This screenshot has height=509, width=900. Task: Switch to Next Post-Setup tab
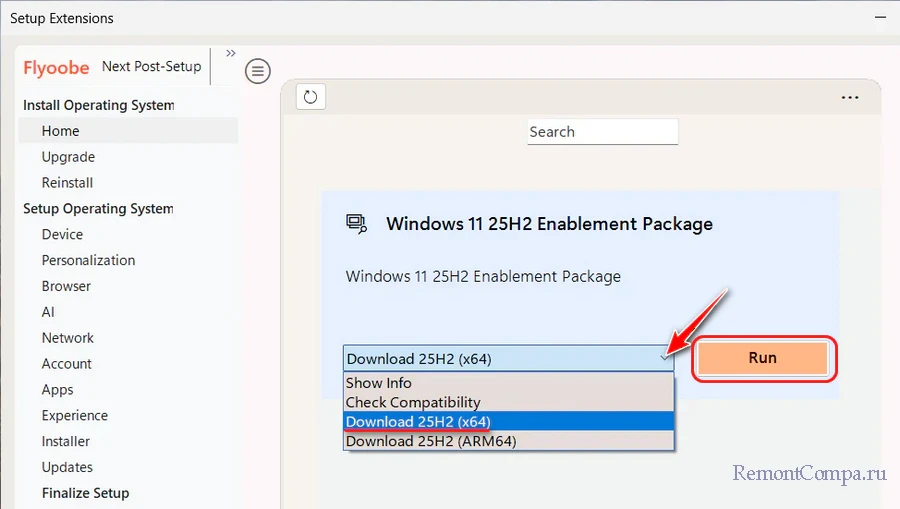click(x=151, y=67)
